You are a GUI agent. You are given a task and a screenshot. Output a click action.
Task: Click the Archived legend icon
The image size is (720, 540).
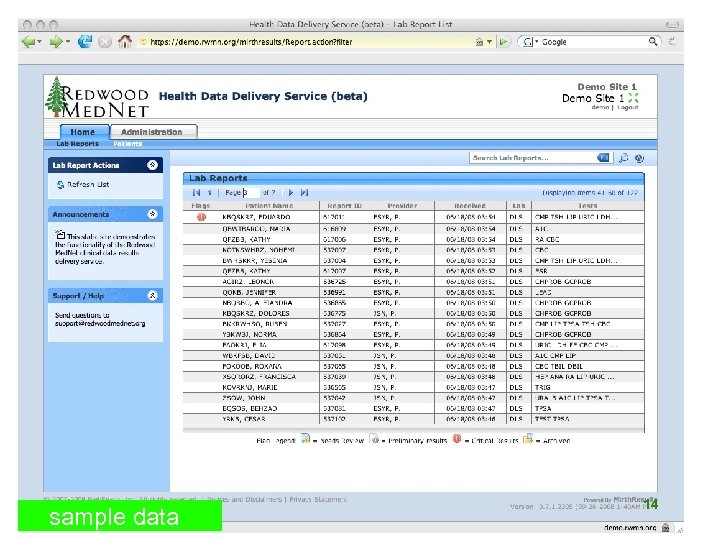click(x=528, y=439)
